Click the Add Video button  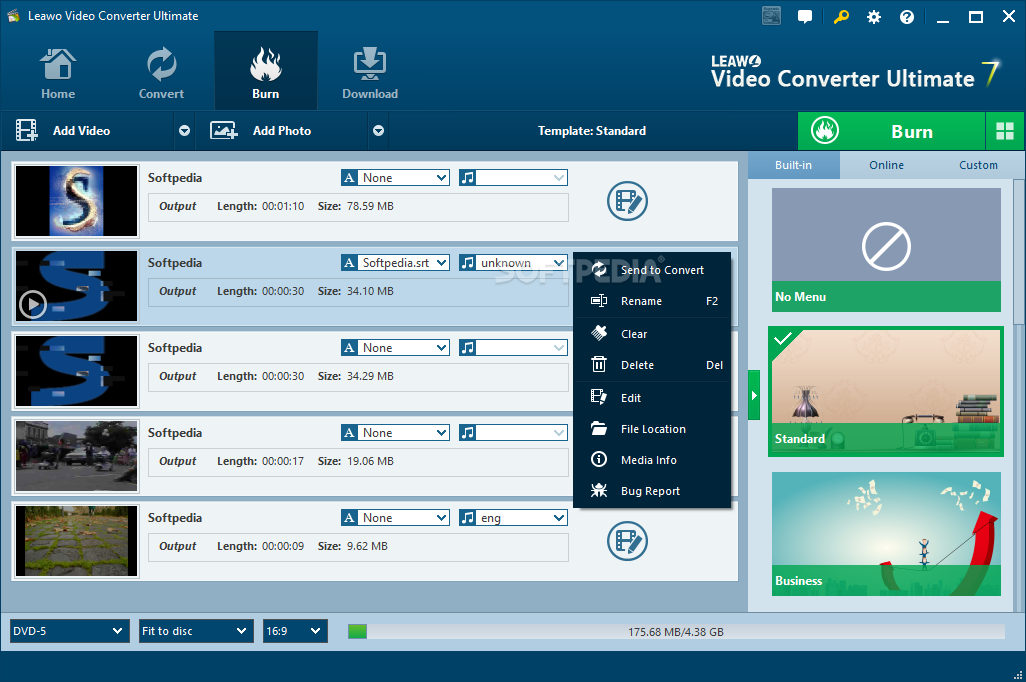(x=88, y=131)
